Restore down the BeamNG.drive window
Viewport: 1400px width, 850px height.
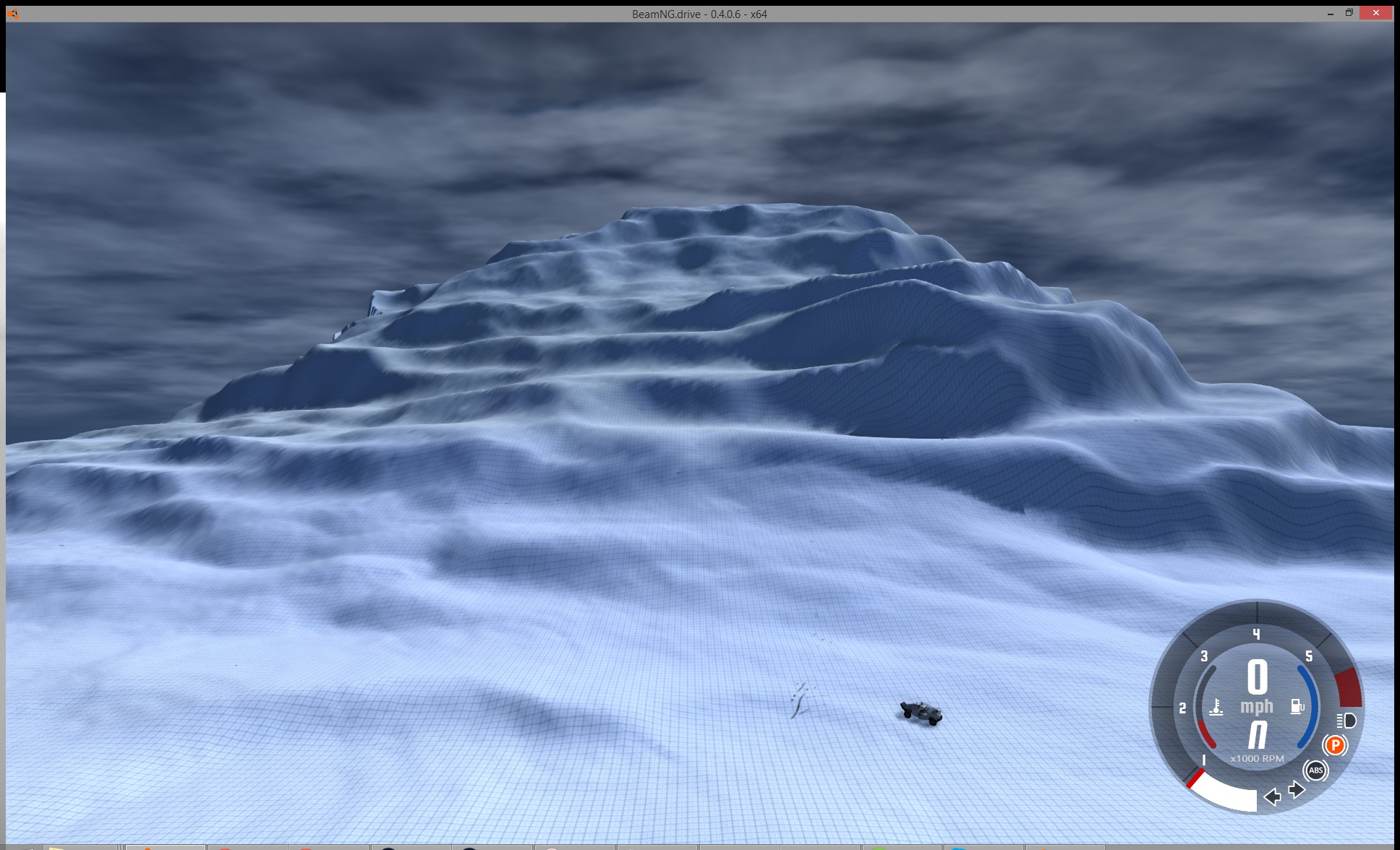point(1349,13)
